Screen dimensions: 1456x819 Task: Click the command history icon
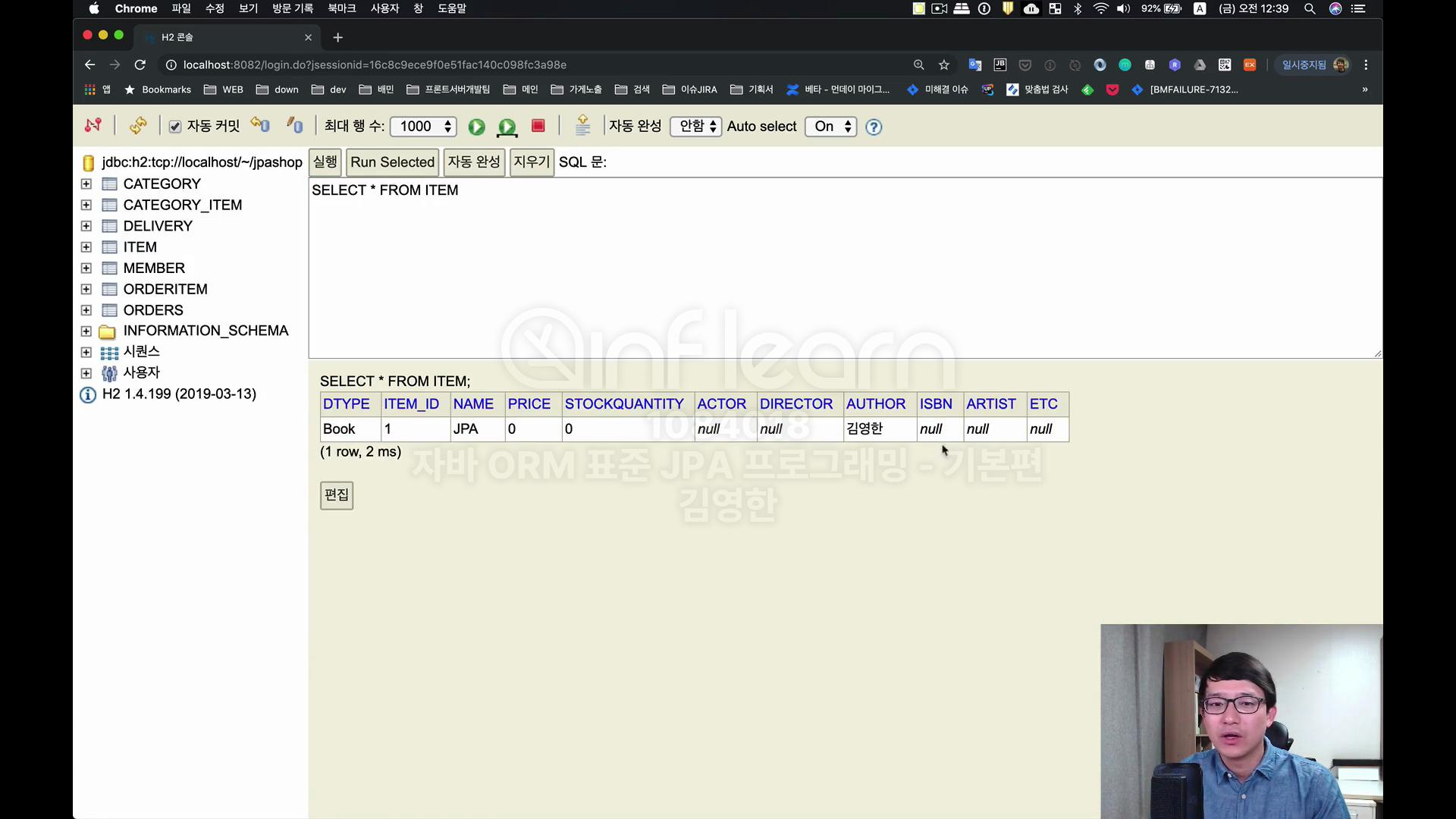(582, 125)
